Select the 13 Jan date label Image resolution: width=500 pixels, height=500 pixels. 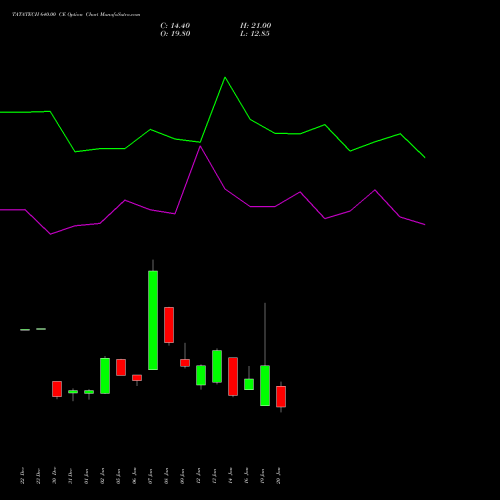[x=214, y=476]
